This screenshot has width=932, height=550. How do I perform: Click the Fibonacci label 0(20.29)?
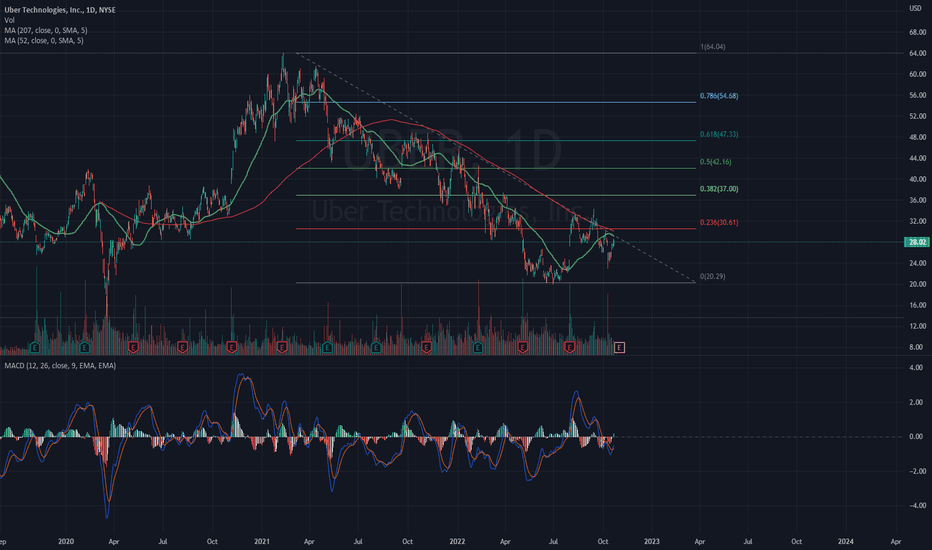[713, 276]
